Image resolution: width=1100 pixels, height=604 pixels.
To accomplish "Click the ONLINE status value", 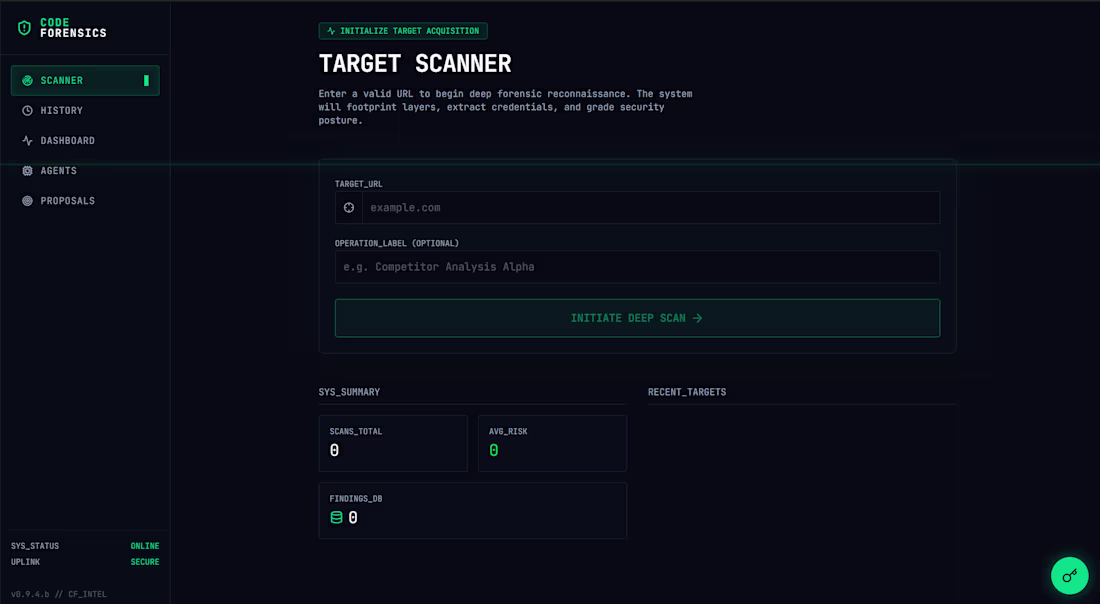I will tap(145, 546).
